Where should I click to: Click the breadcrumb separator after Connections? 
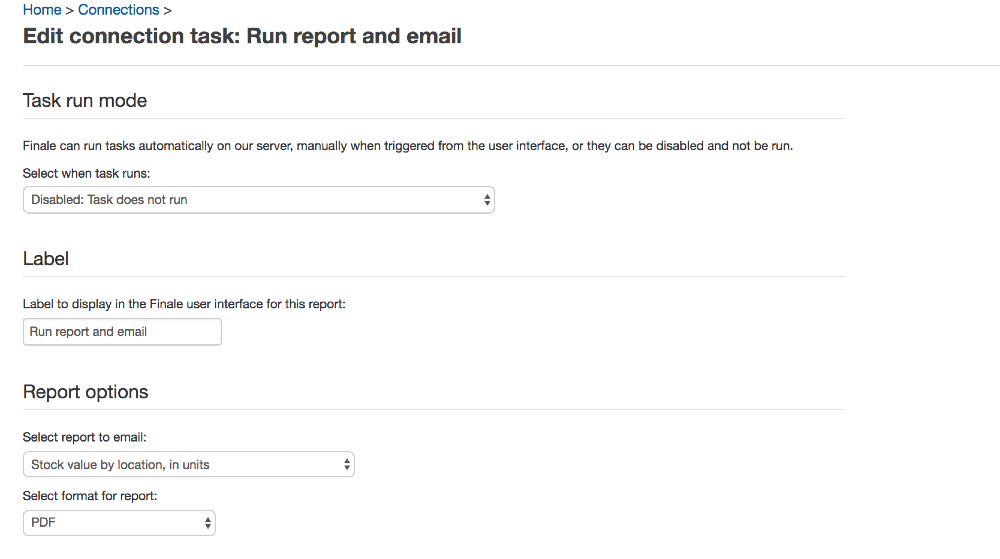168,11
